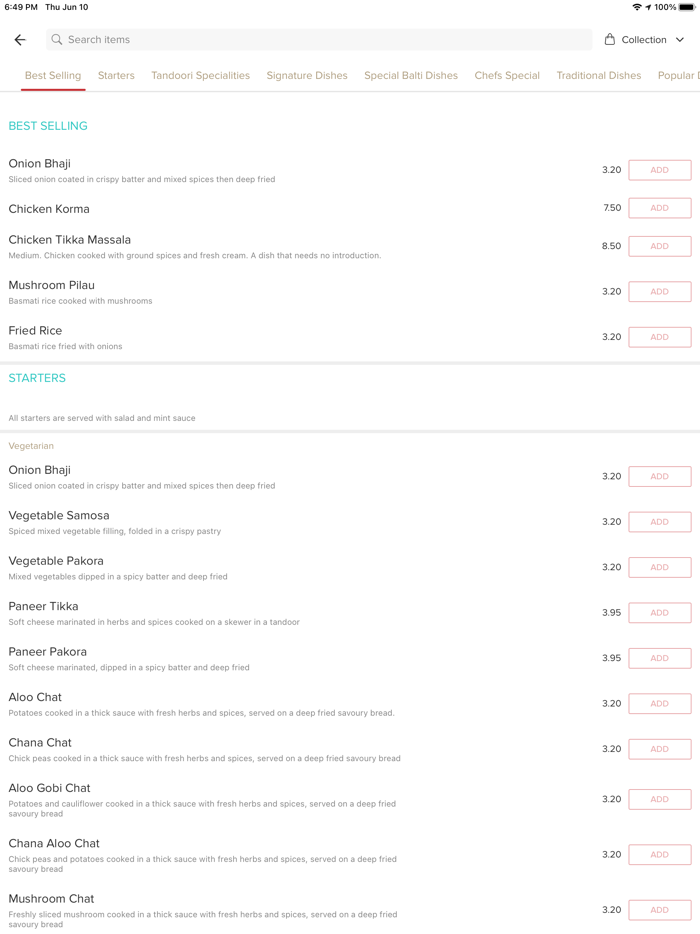Tap the back arrow icon
This screenshot has height=934, width=700.
click(20, 40)
